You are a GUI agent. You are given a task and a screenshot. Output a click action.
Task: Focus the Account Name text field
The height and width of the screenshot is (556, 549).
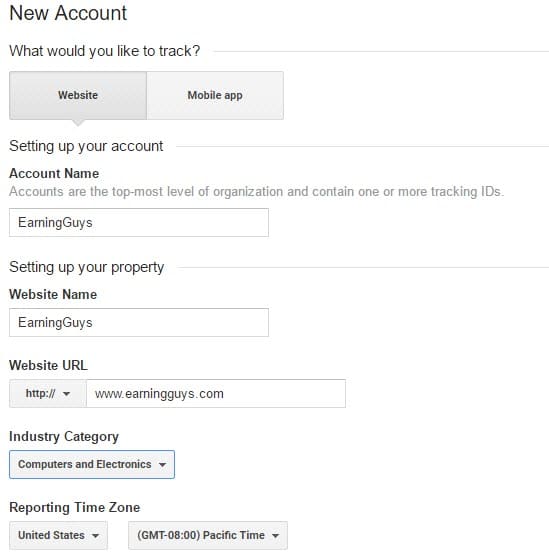coord(139,222)
